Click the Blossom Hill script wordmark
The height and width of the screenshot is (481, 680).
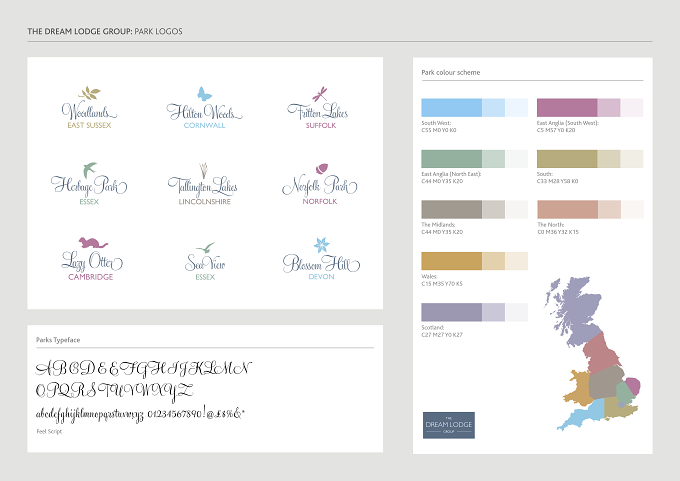point(321,263)
